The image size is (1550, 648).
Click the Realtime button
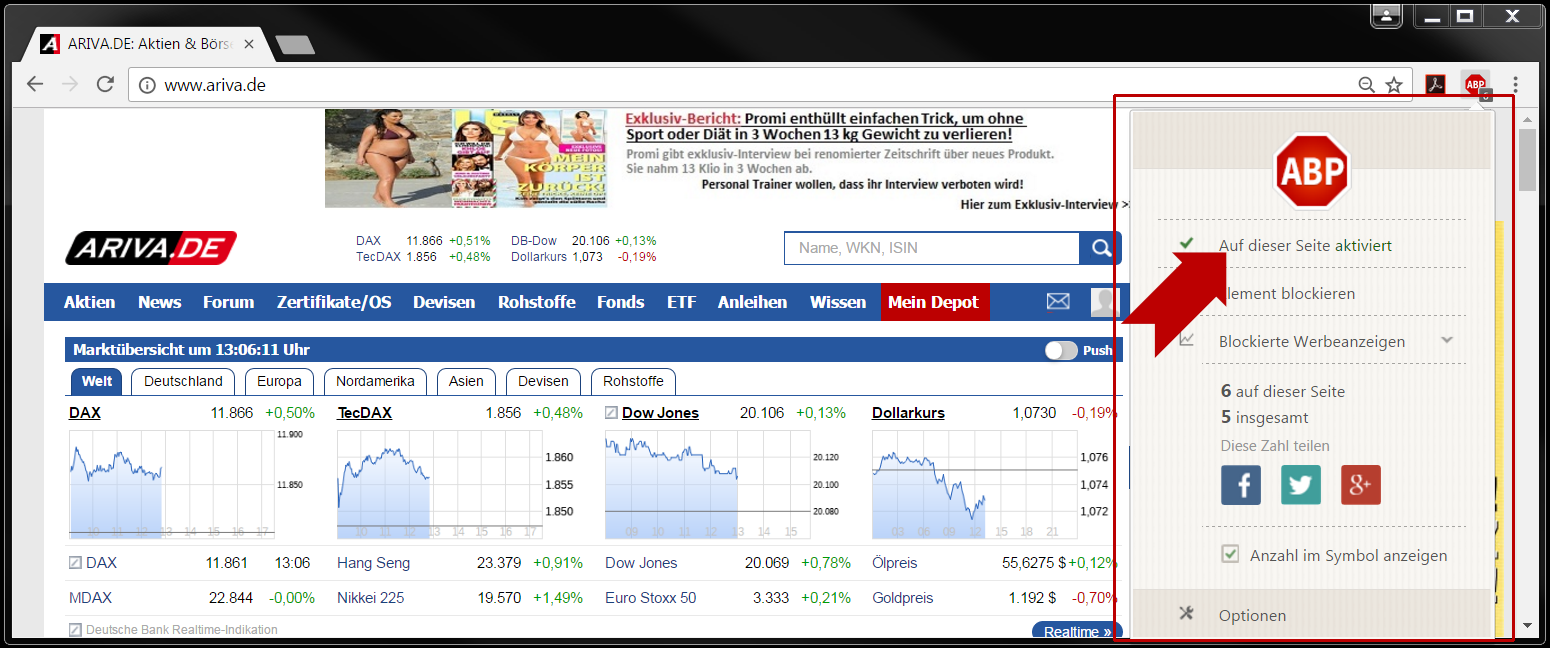[1077, 631]
